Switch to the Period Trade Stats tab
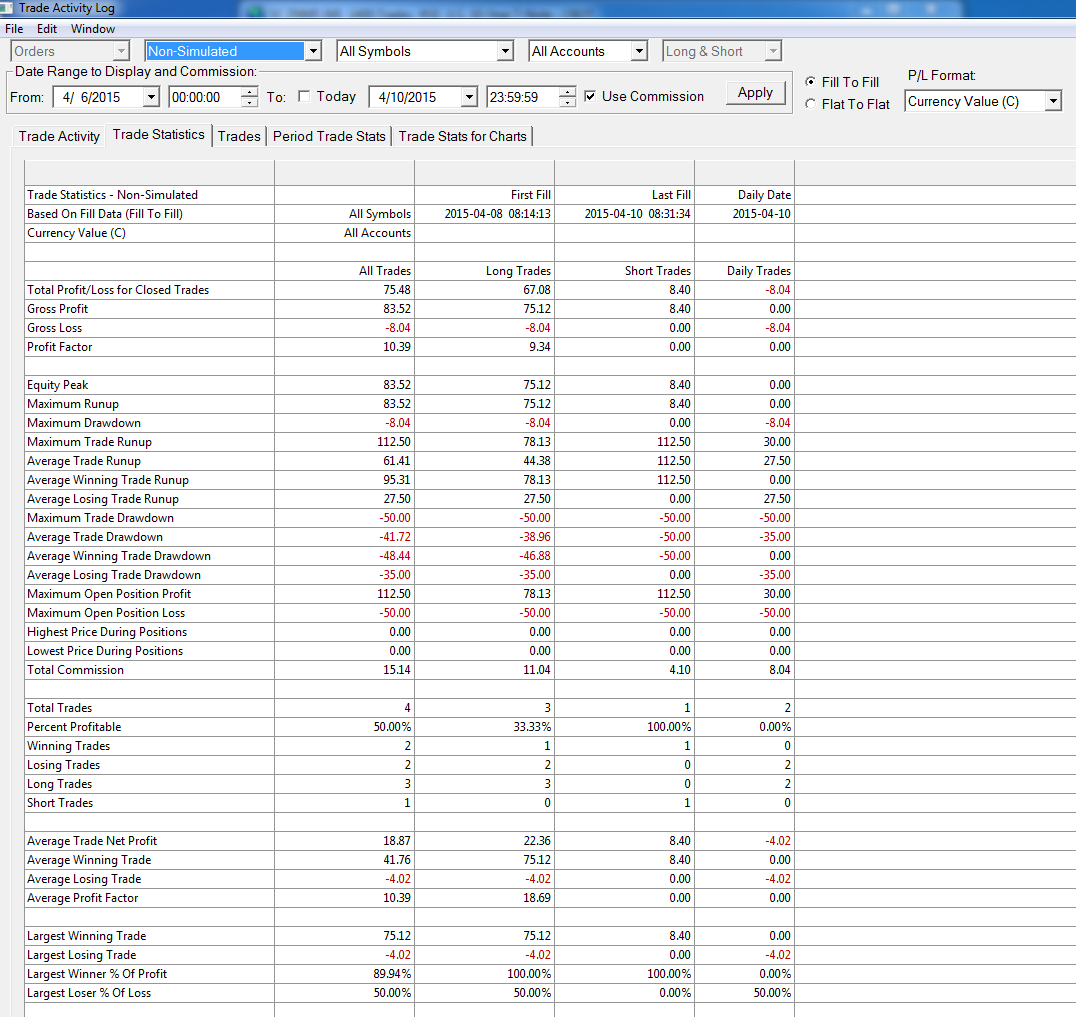The height and width of the screenshot is (1017, 1076). tap(329, 136)
